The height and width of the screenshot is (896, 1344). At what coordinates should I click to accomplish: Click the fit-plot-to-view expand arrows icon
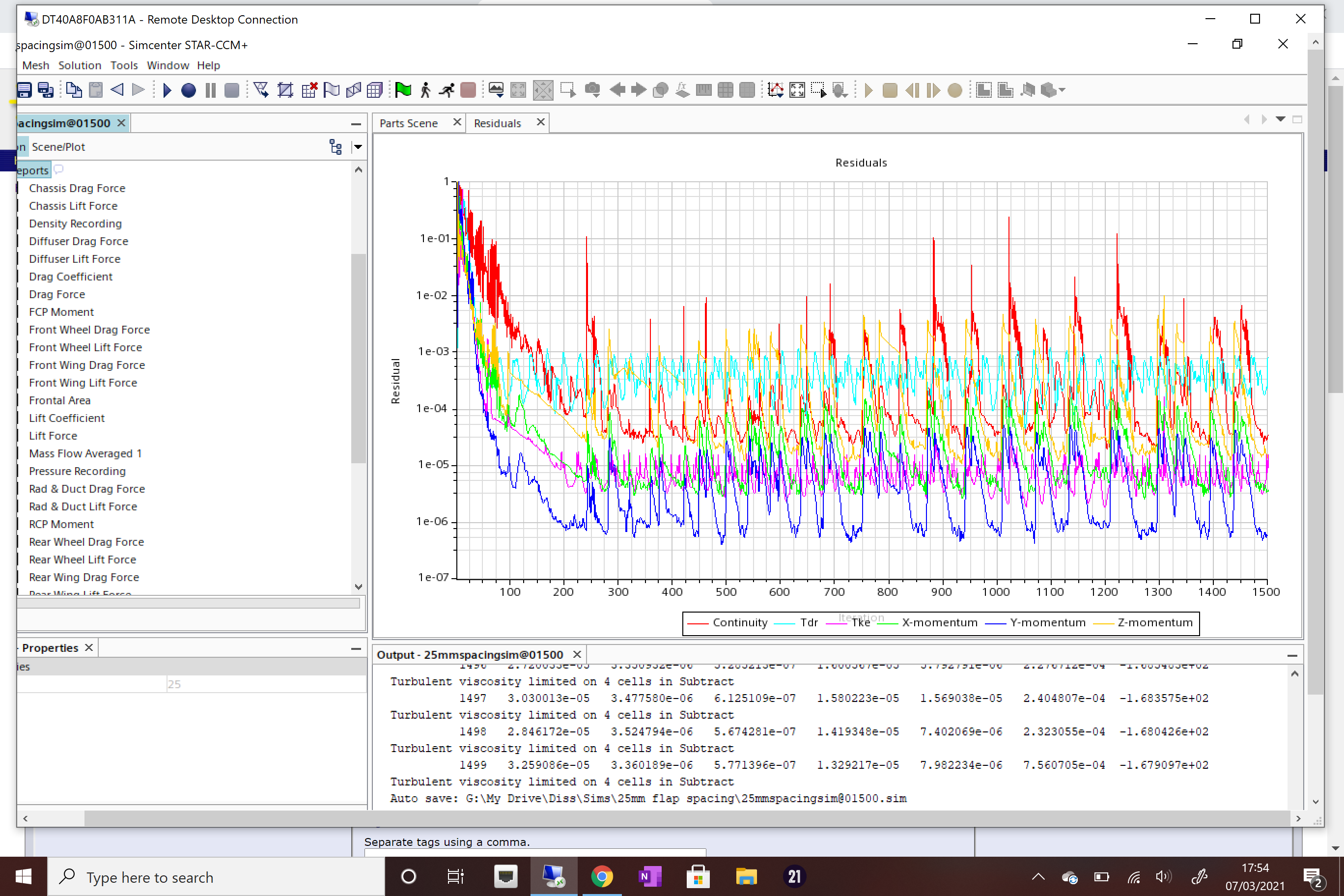797,90
